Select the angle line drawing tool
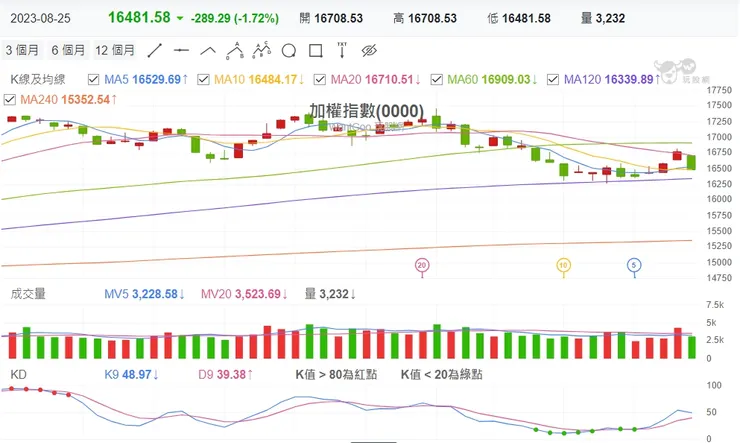Viewport: 740px width, 443px height. [x=208, y=50]
